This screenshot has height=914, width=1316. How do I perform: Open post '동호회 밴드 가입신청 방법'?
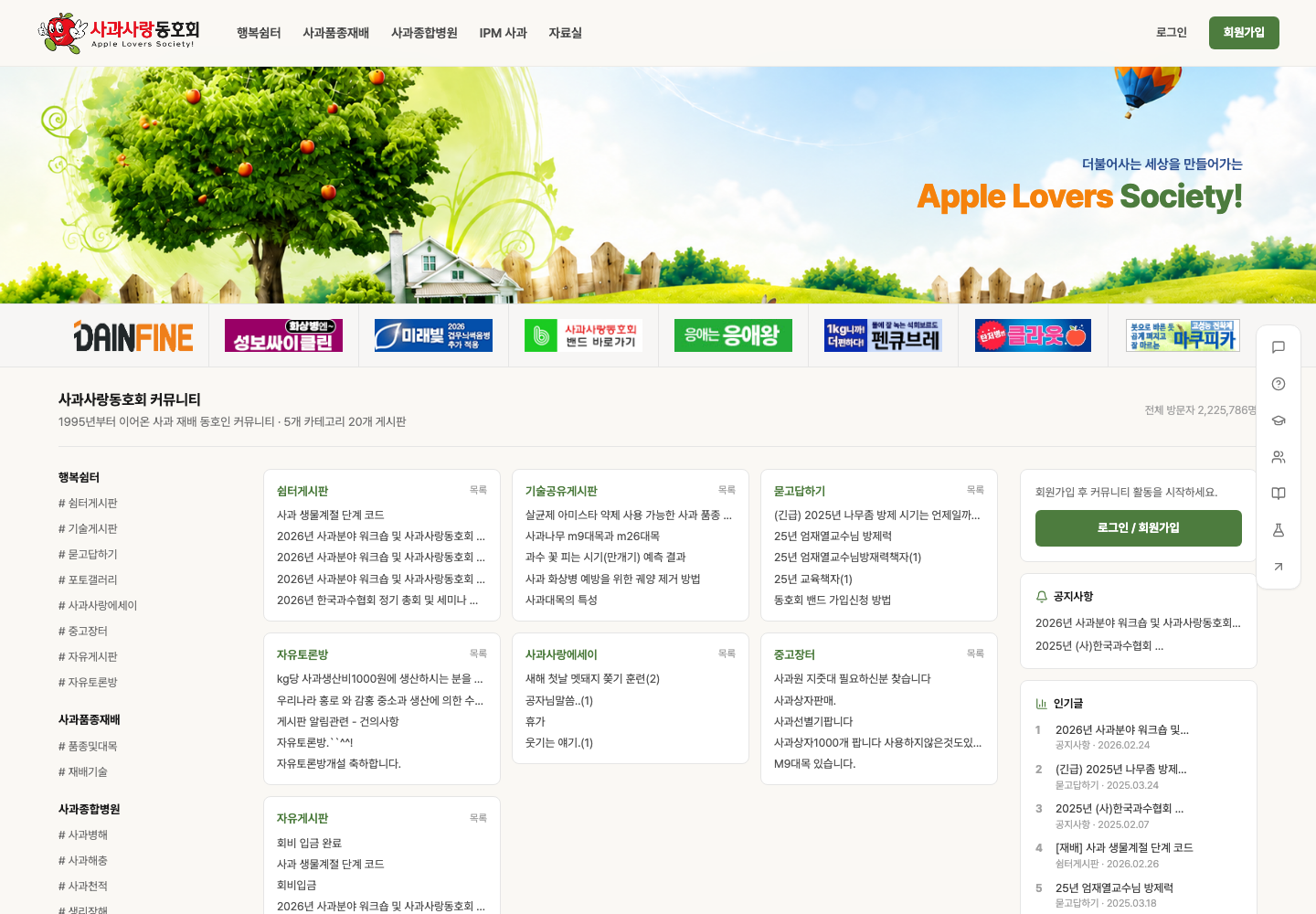833,600
